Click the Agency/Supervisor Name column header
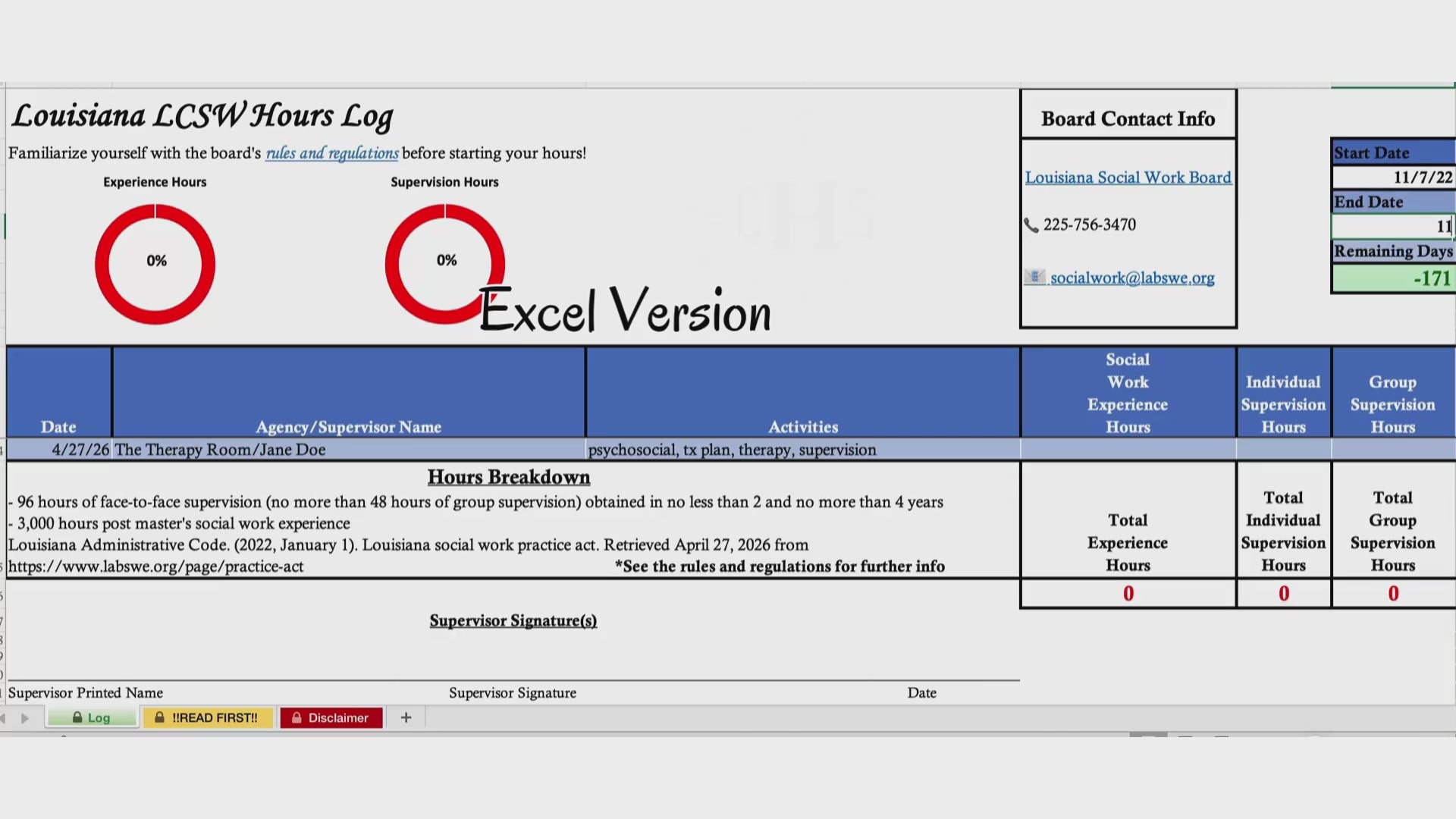The width and height of the screenshot is (1456, 819). point(349,392)
